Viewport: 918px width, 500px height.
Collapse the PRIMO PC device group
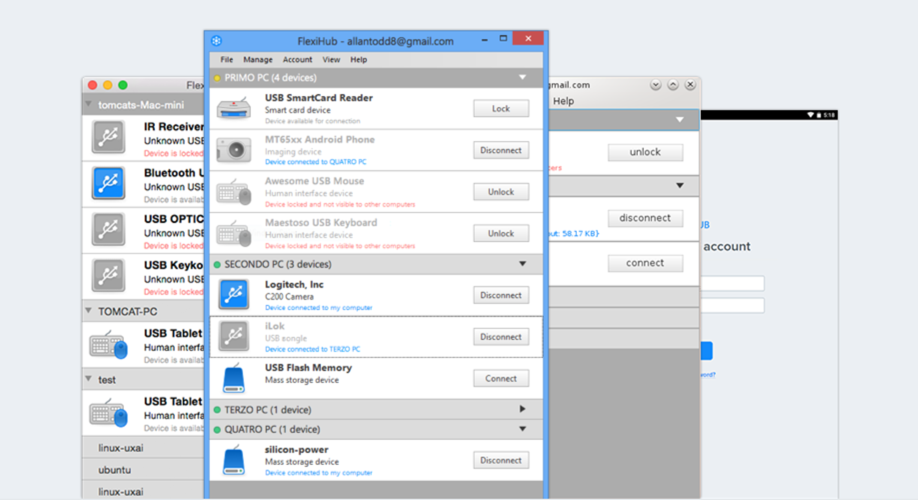522,77
